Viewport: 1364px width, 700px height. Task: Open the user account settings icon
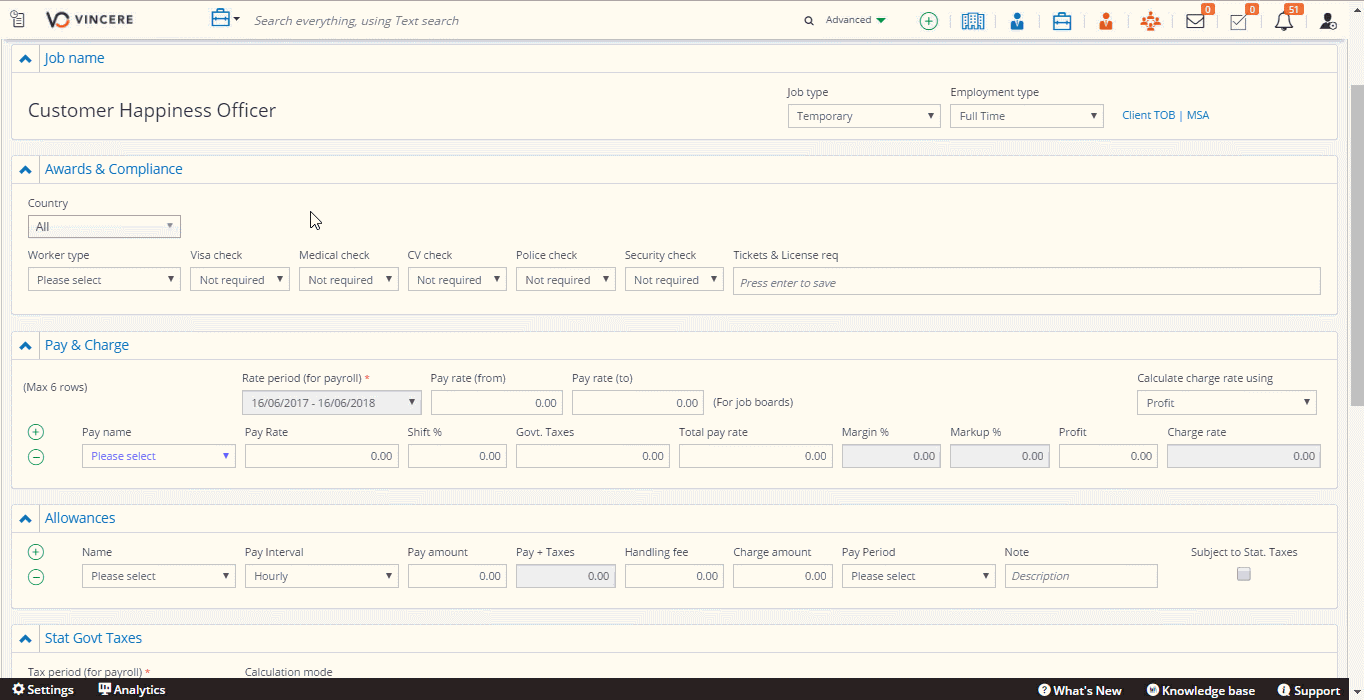(1328, 21)
